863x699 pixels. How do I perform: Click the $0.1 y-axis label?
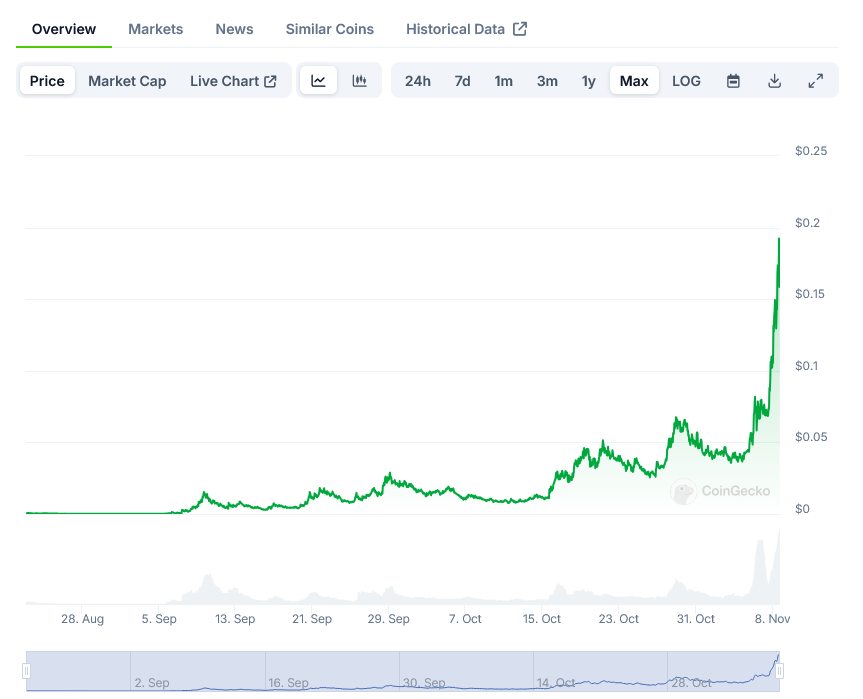(x=806, y=366)
